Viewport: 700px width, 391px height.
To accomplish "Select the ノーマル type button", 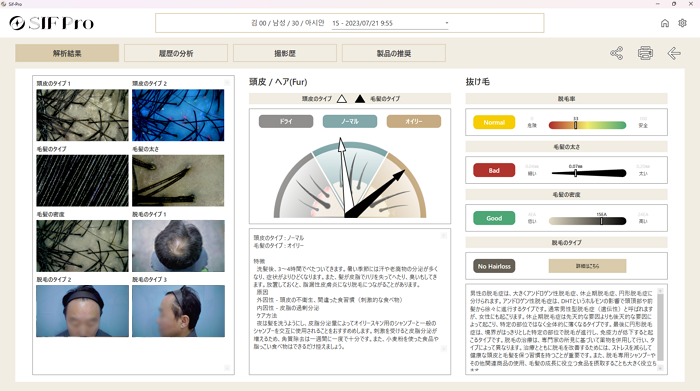I will tap(350, 121).
